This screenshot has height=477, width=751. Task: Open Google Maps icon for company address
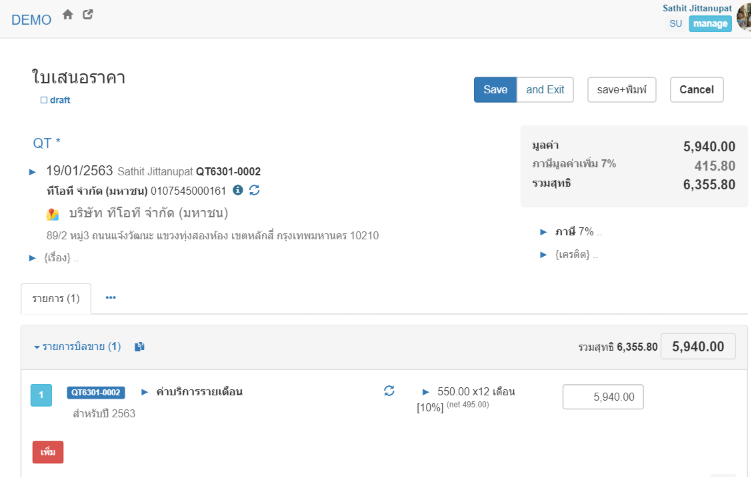[53, 214]
